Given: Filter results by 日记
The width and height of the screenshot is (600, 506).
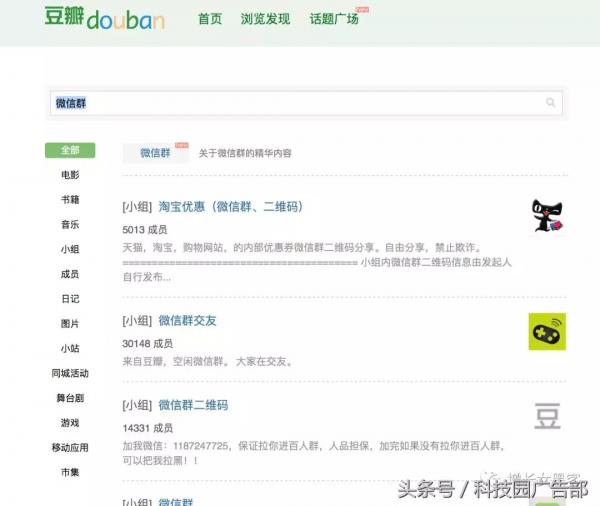Looking at the screenshot, I should pos(70,299).
